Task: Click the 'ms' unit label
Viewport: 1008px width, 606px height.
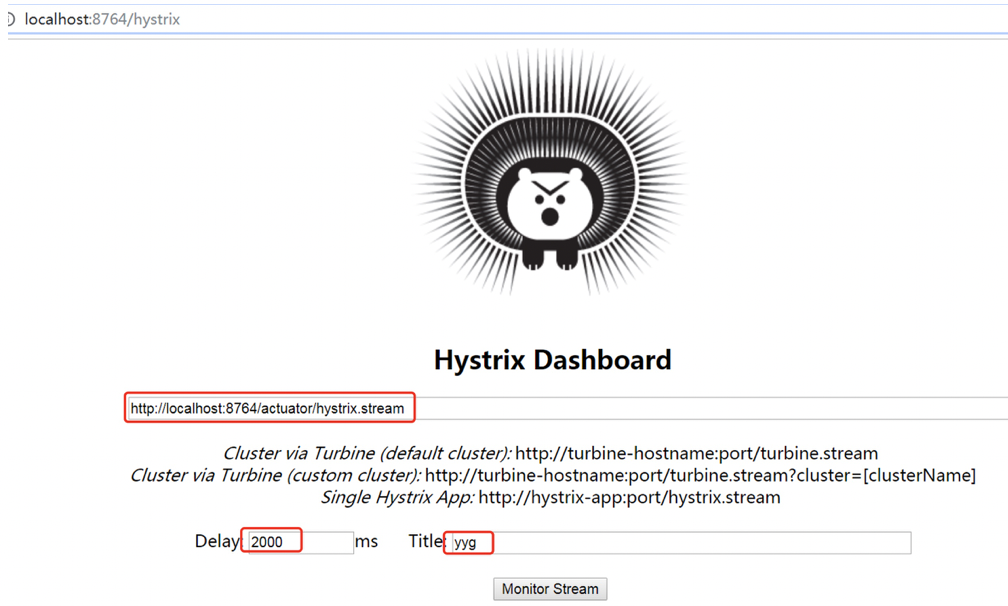Action: click(x=366, y=541)
